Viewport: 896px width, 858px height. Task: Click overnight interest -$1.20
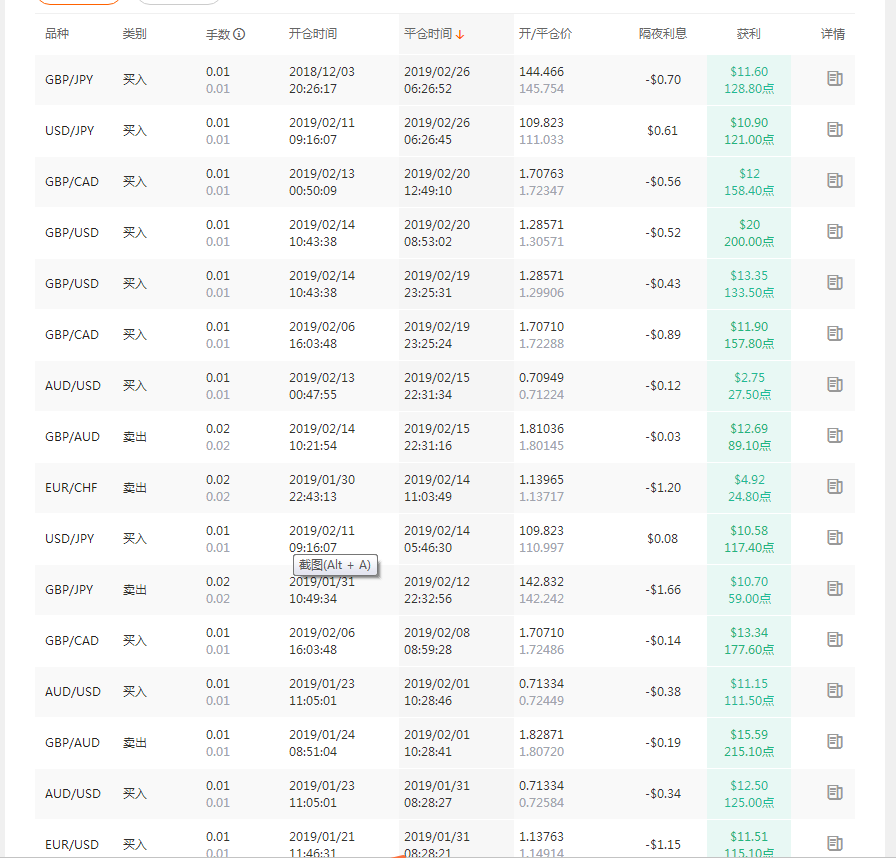(x=663, y=488)
